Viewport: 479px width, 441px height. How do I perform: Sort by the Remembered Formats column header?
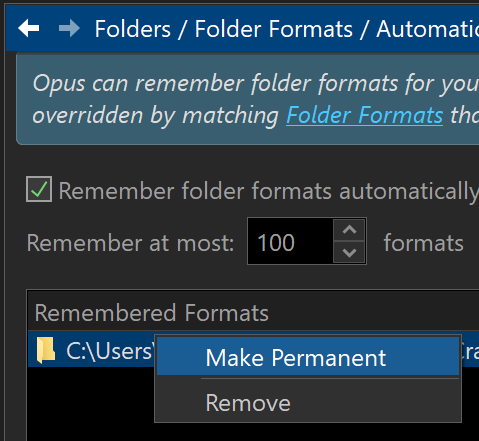152,313
